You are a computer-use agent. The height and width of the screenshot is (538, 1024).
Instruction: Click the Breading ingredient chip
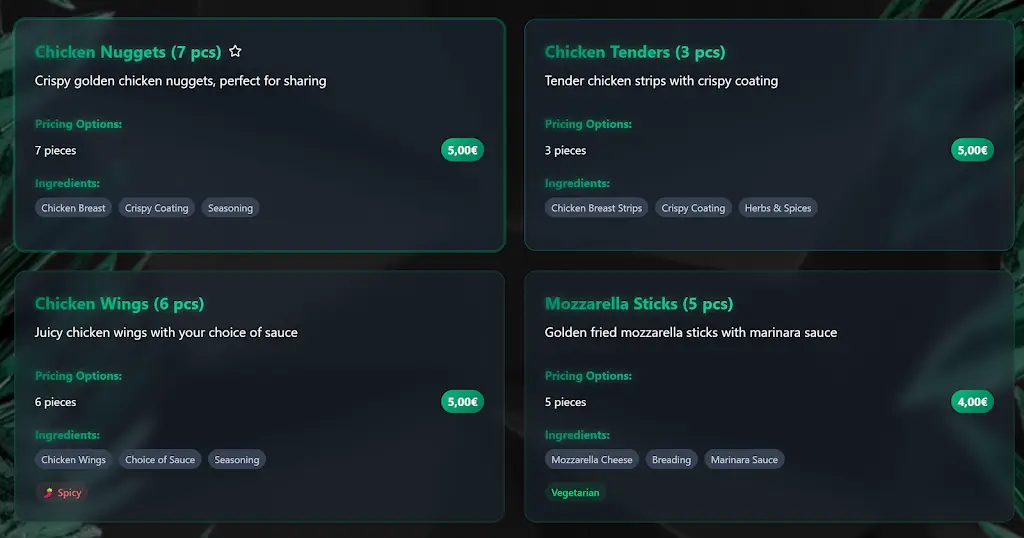click(671, 460)
